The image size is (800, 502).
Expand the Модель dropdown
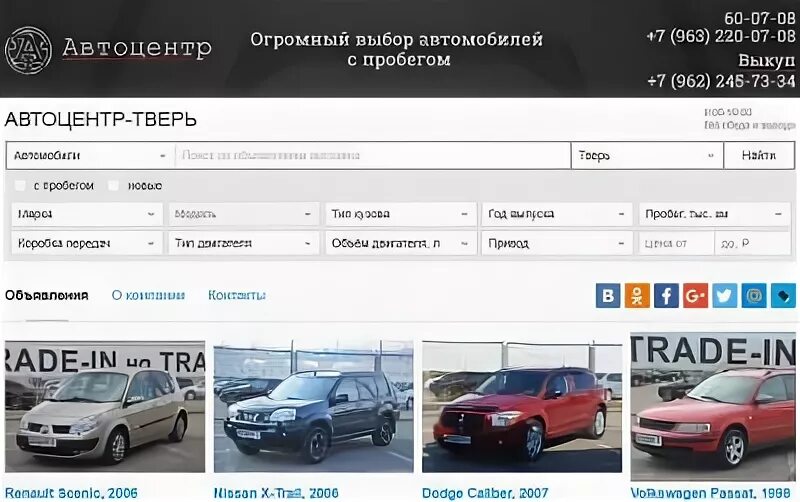244,214
